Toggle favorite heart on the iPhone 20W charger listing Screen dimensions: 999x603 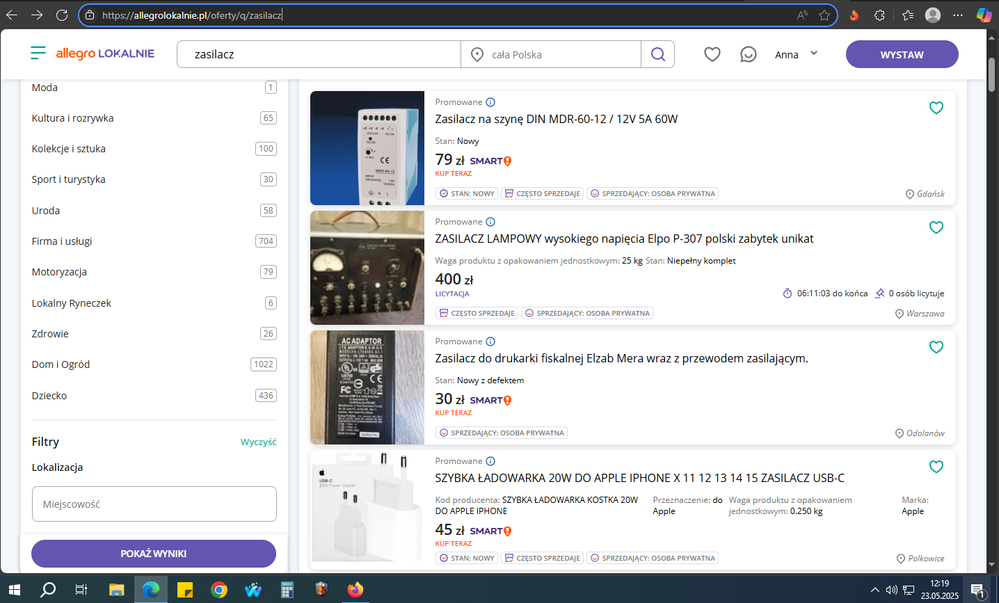(936, 466)
